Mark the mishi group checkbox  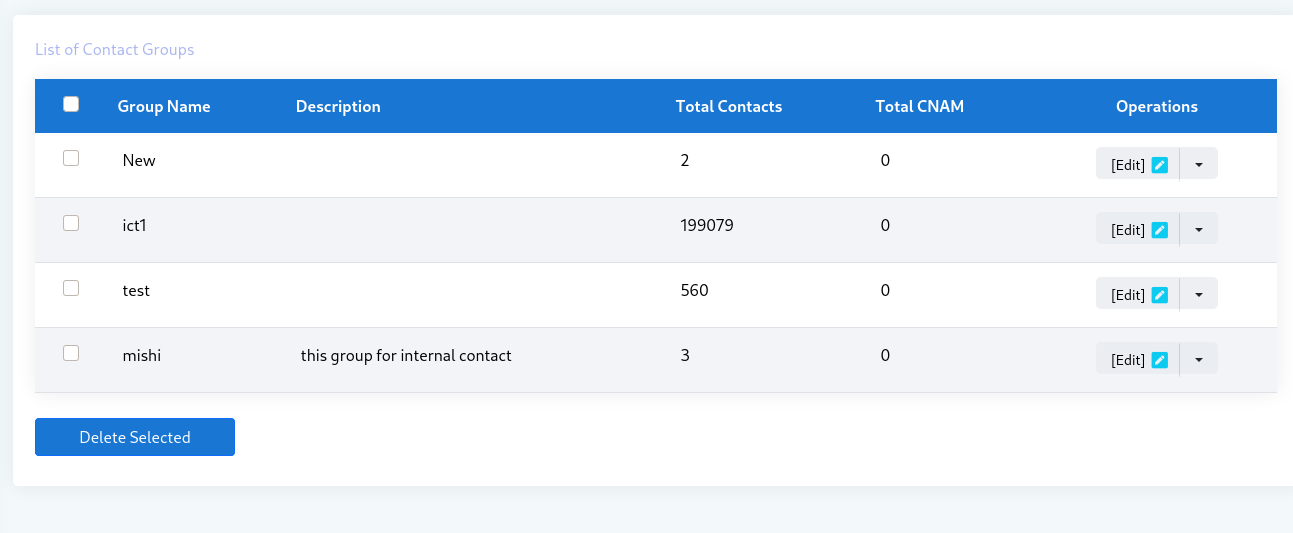click(x=71, y=353)
